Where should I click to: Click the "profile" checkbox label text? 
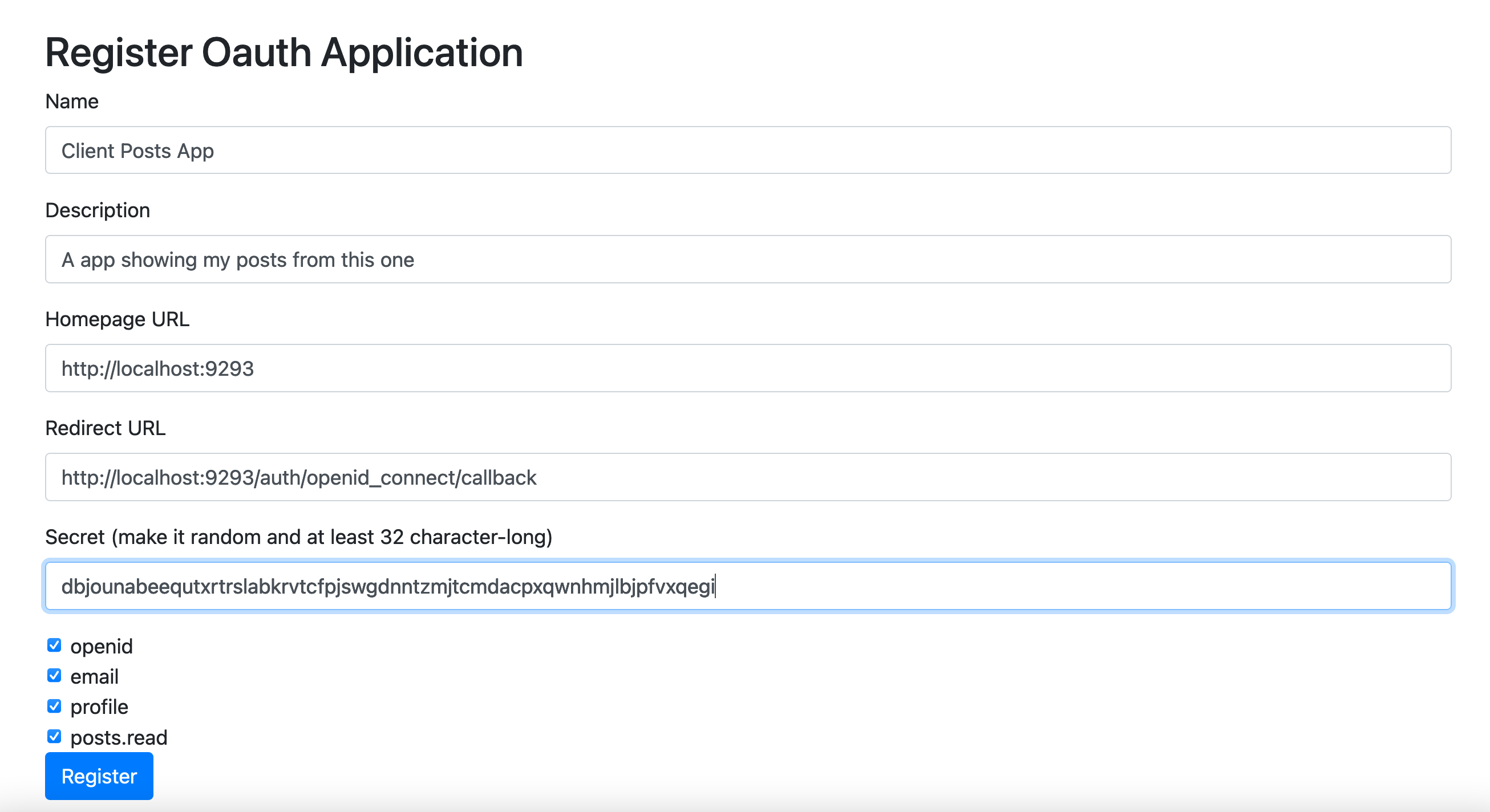click(99, 707)
